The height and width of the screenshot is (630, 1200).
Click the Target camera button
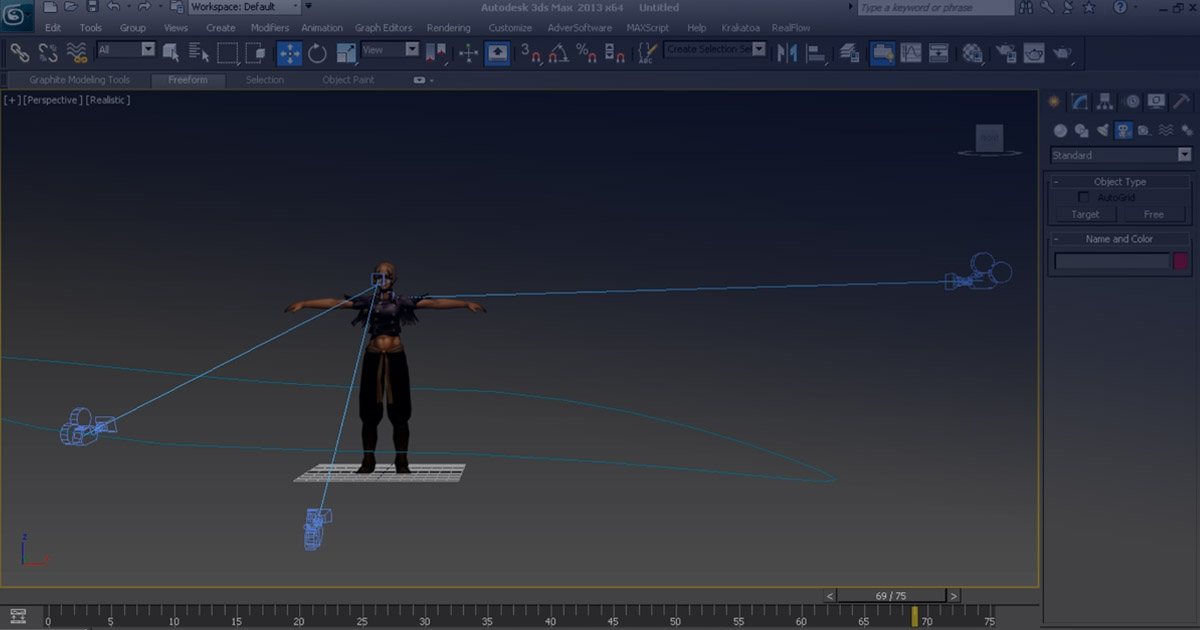1085,214
